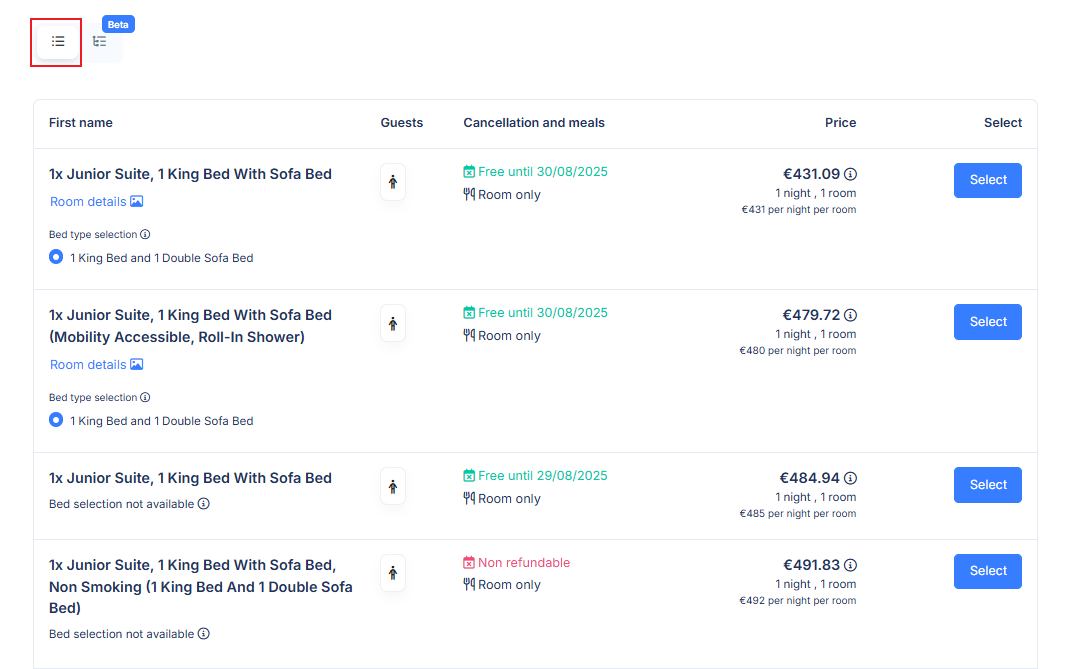Click guest person icon in first row
The height and width of the screenshot is (669, 1077).
[393, 182]
